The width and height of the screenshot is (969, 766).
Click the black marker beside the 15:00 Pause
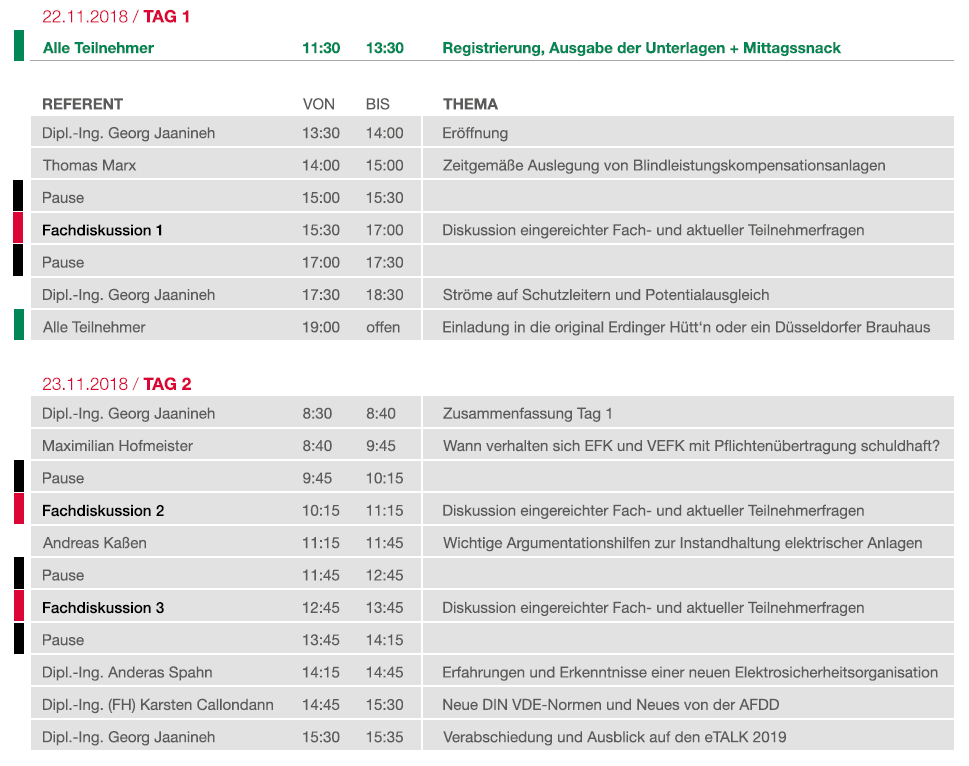tap(18, 196)
